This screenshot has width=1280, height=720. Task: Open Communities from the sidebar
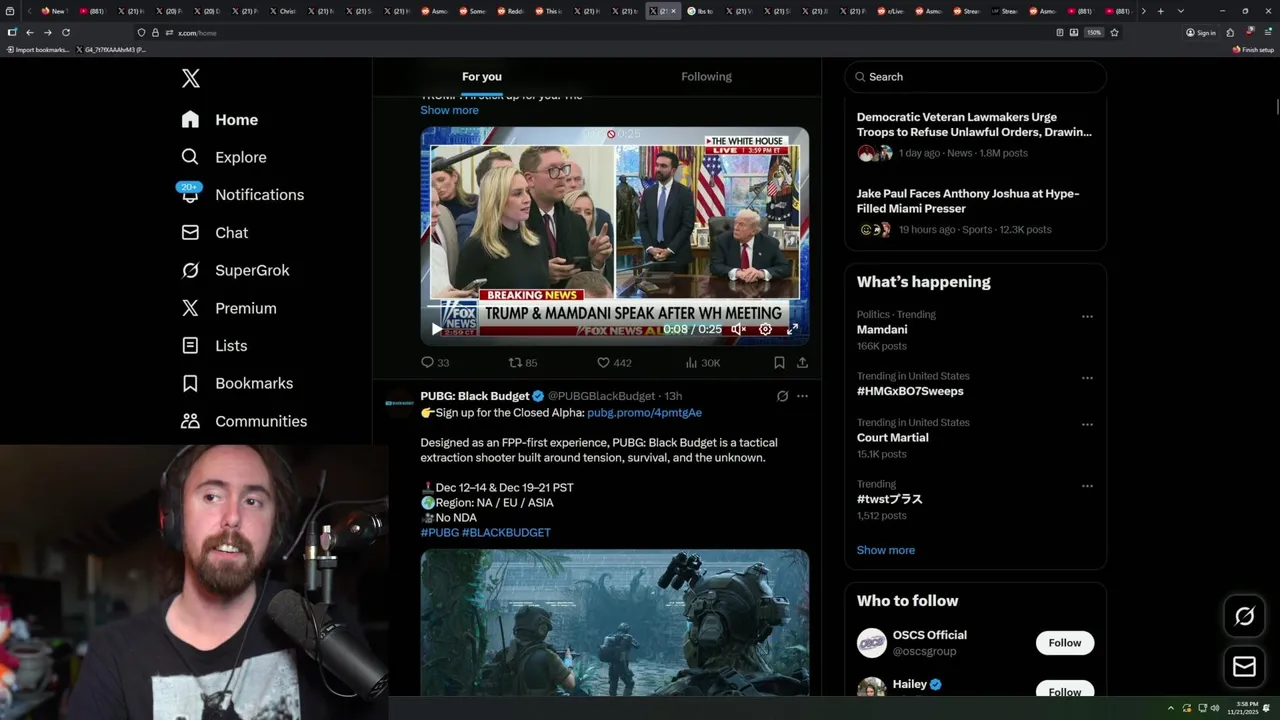(x=244, y=421)
